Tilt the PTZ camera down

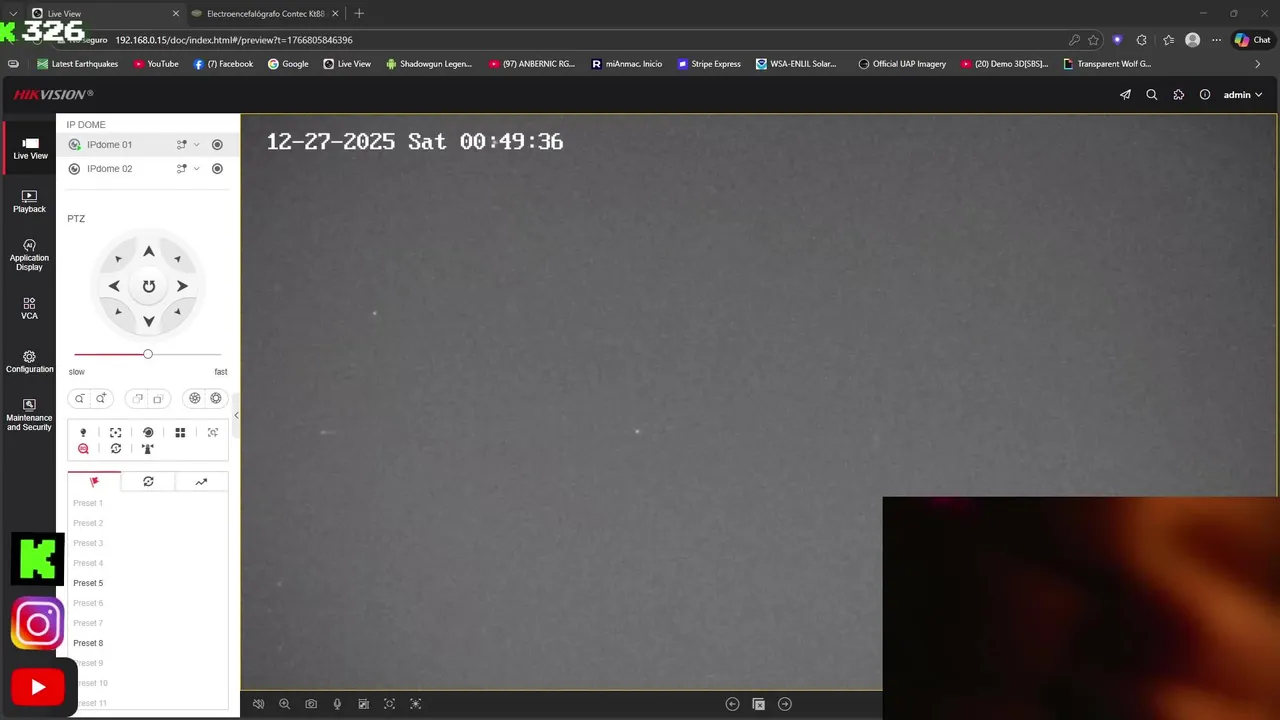[148, 321]
